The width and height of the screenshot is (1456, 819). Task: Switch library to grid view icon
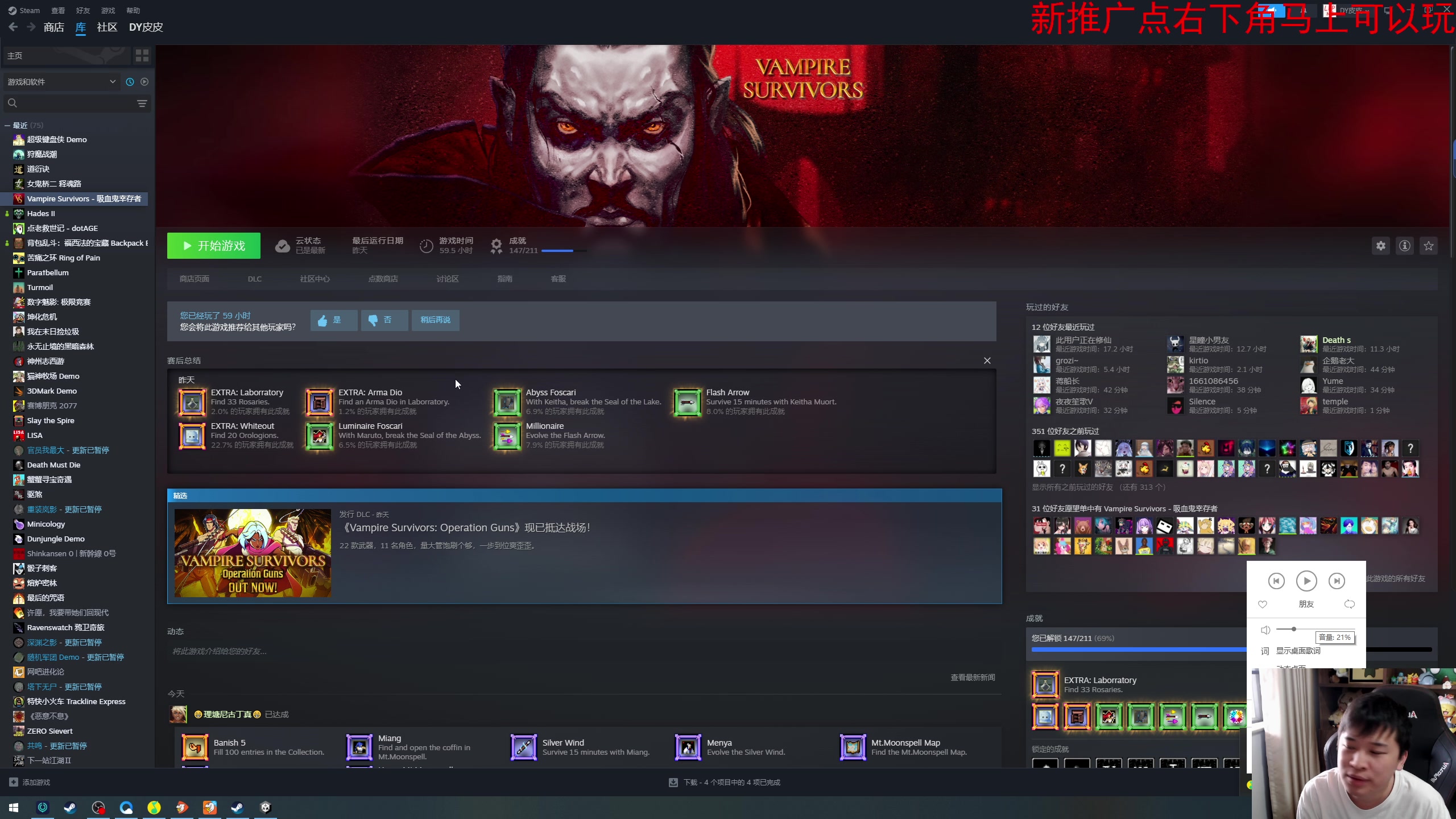click(142, 55)
